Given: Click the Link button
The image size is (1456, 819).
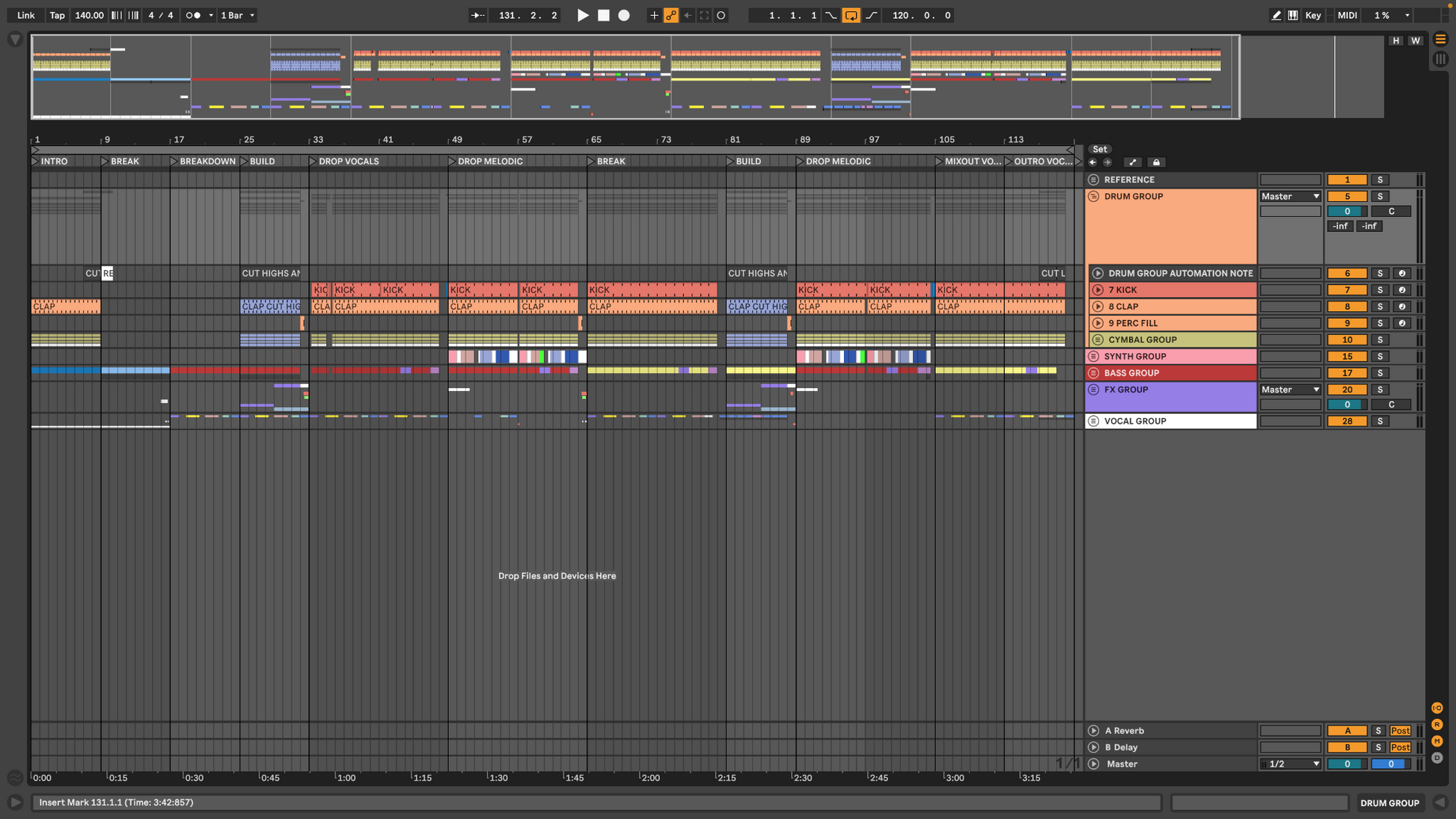Looking at the screenshot, I should point(25,15).
